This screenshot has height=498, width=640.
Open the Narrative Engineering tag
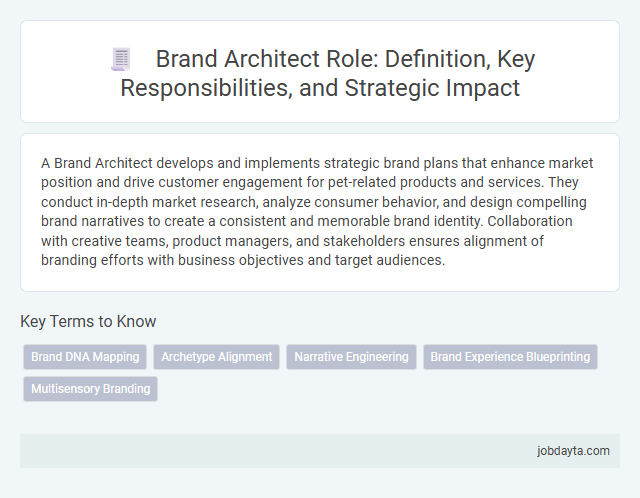(351, 357)
